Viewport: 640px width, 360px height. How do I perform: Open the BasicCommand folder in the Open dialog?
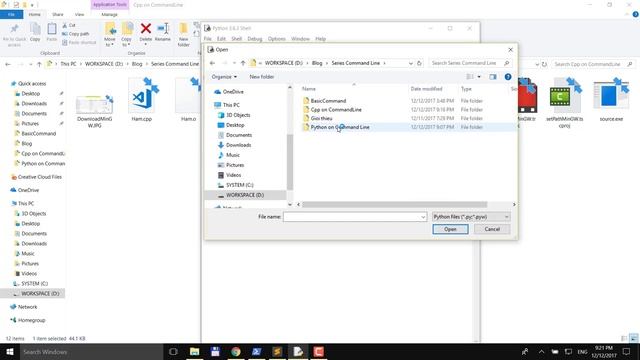point(328,100)
